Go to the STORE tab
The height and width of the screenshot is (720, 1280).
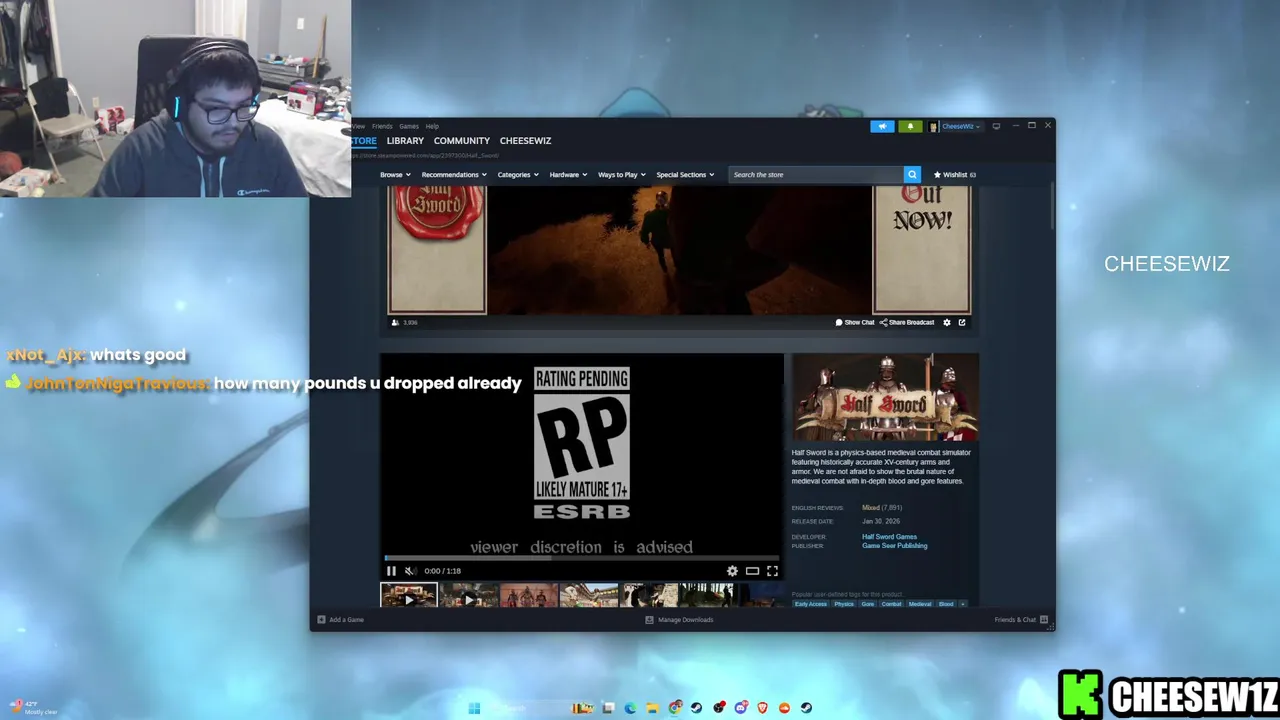tap(363, 141)
